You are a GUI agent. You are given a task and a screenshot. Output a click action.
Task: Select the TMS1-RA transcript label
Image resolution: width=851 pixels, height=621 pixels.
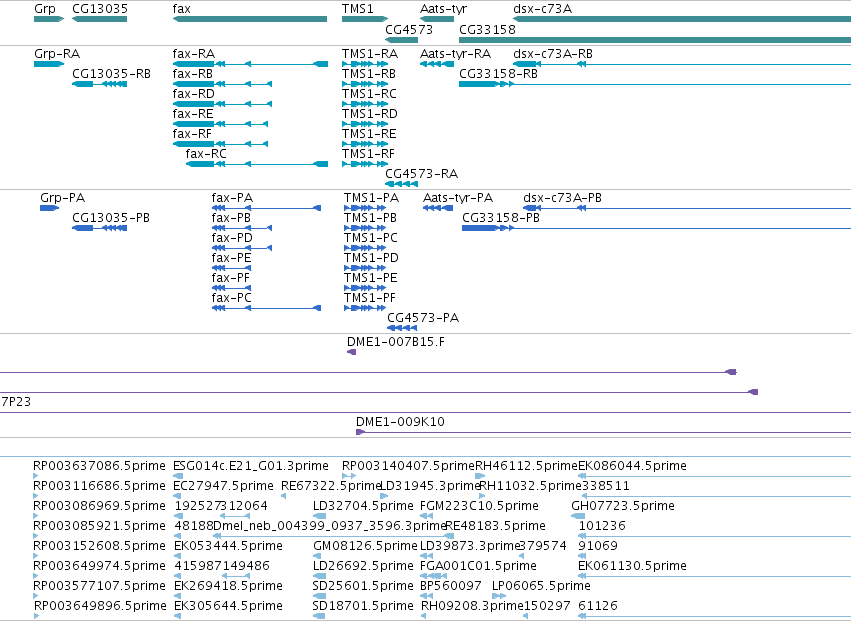click(370, 54)
